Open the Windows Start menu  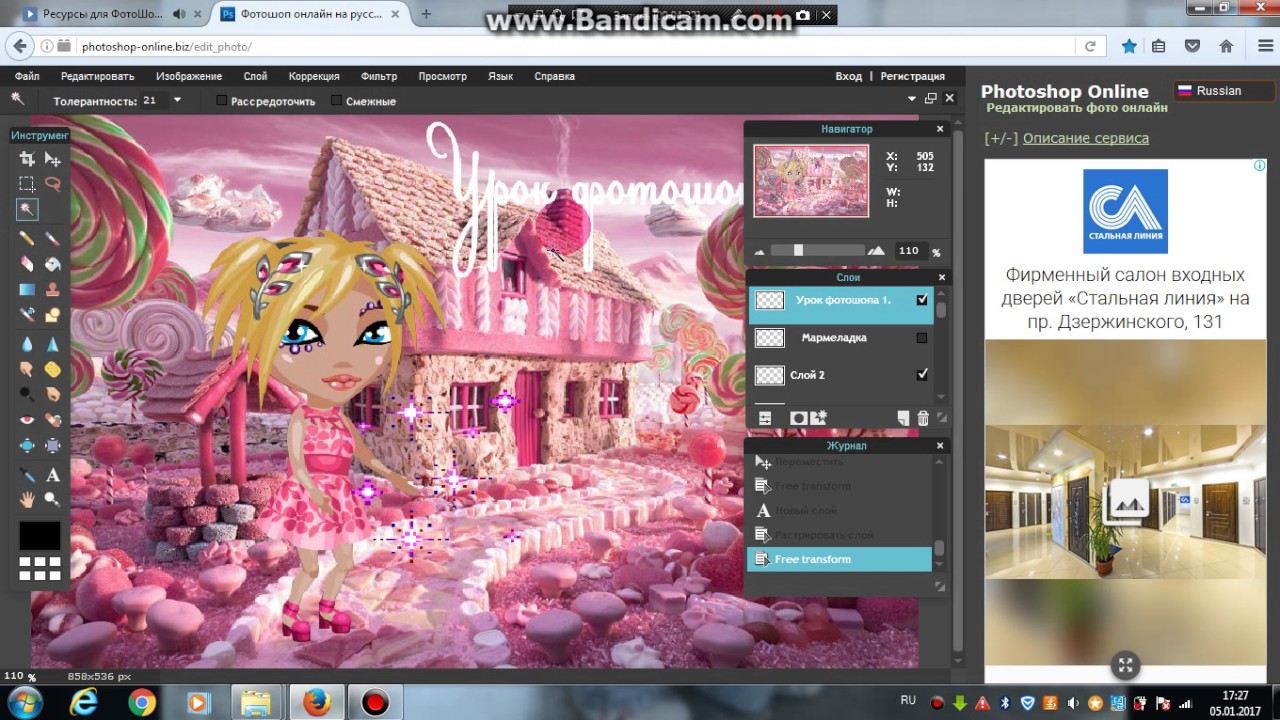coord(25,701)
